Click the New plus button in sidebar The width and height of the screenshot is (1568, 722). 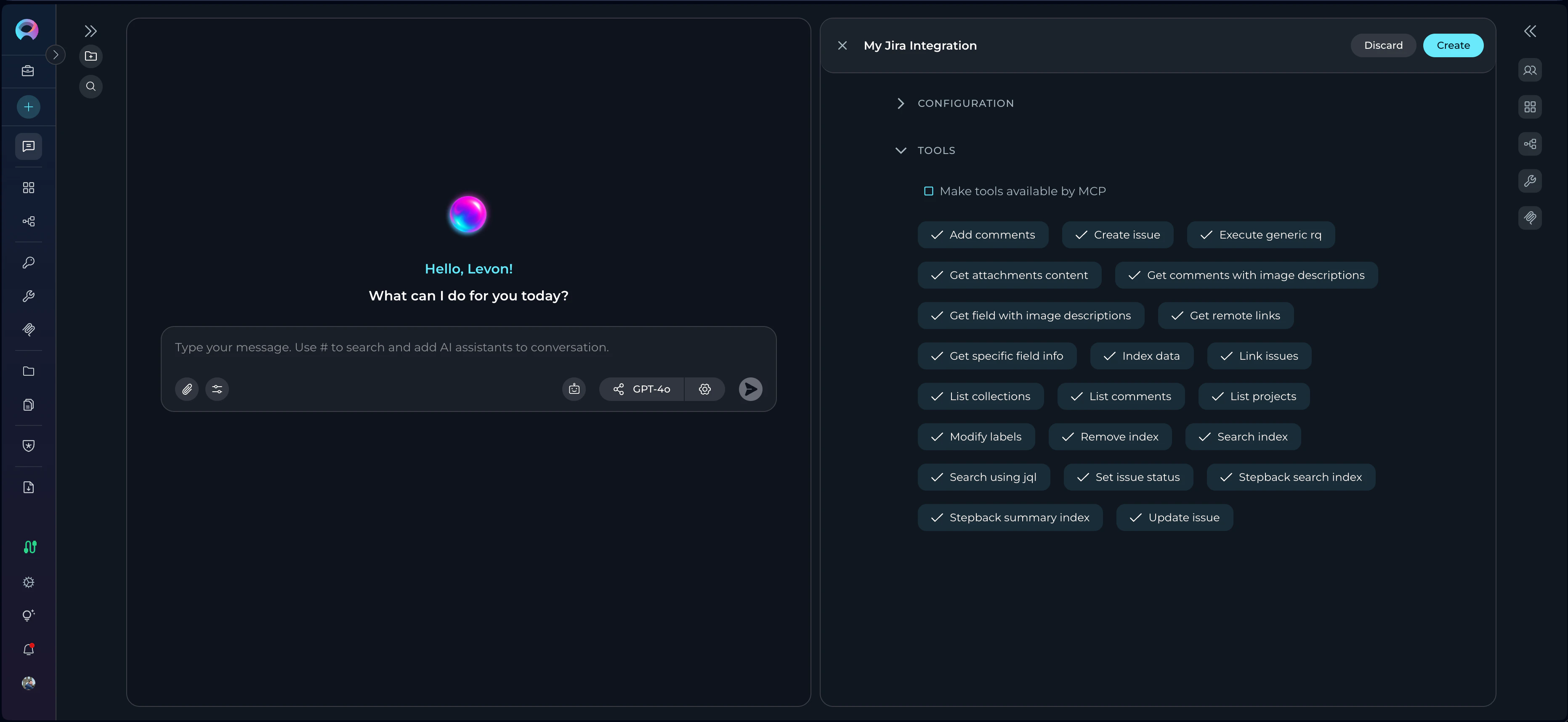click(28, 106)
